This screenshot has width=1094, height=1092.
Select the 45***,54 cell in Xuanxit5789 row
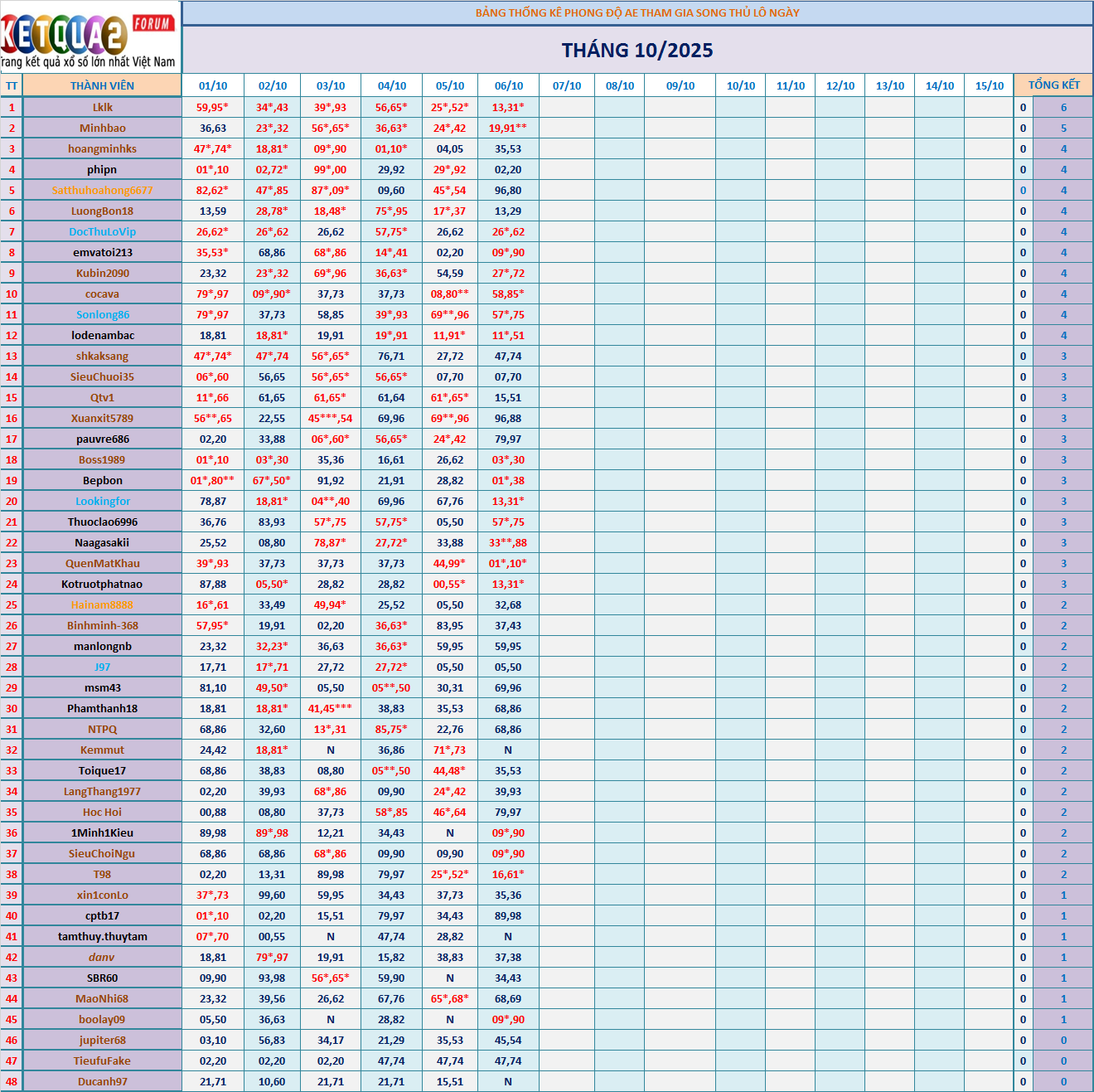(330, 418)
